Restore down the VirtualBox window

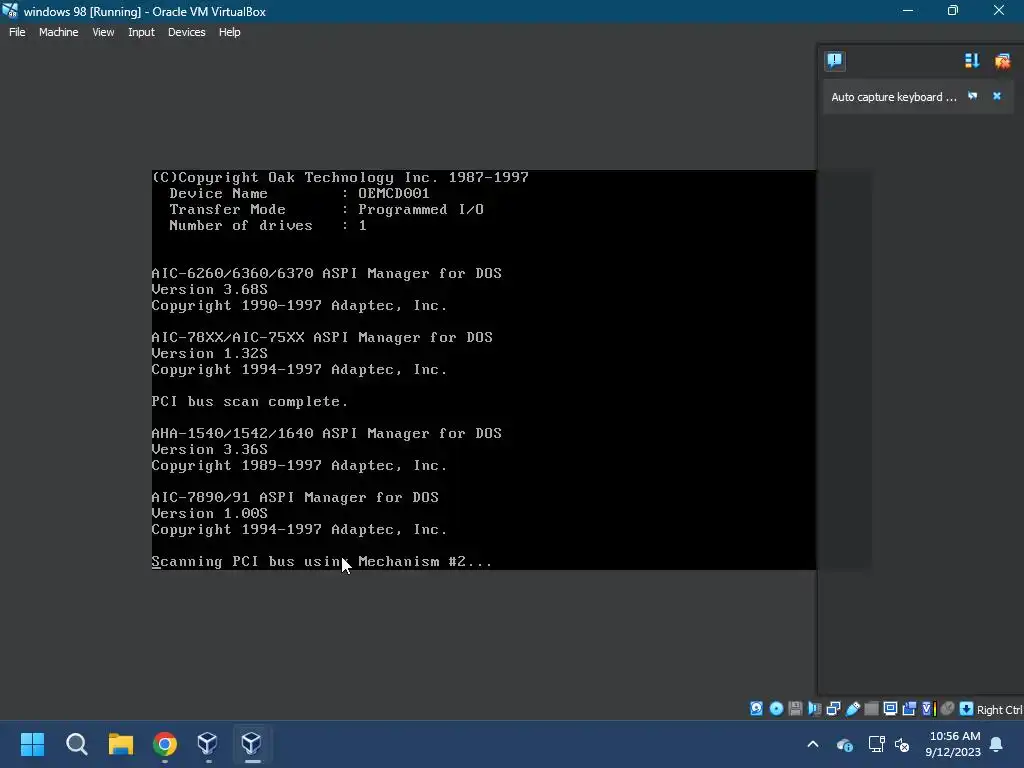click(953, 10)
